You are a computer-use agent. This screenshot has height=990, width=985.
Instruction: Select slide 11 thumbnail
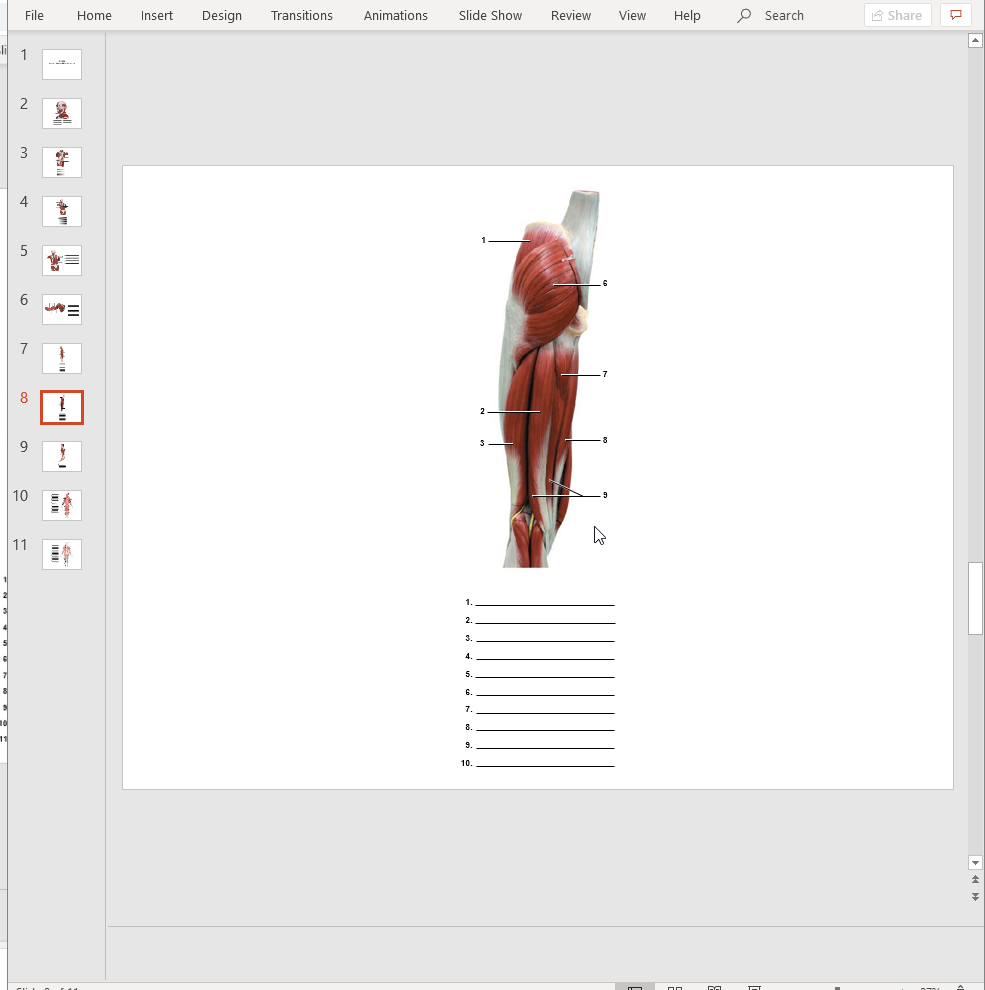point(62,554)
